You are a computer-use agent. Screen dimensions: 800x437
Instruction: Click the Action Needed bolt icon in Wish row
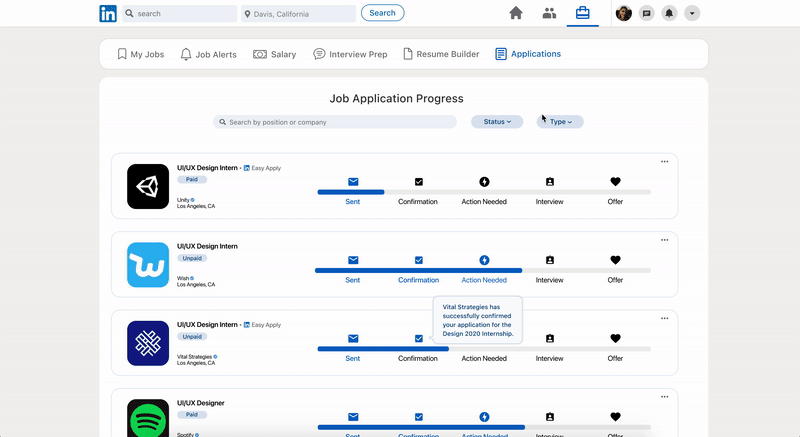[x=484, y=260]
